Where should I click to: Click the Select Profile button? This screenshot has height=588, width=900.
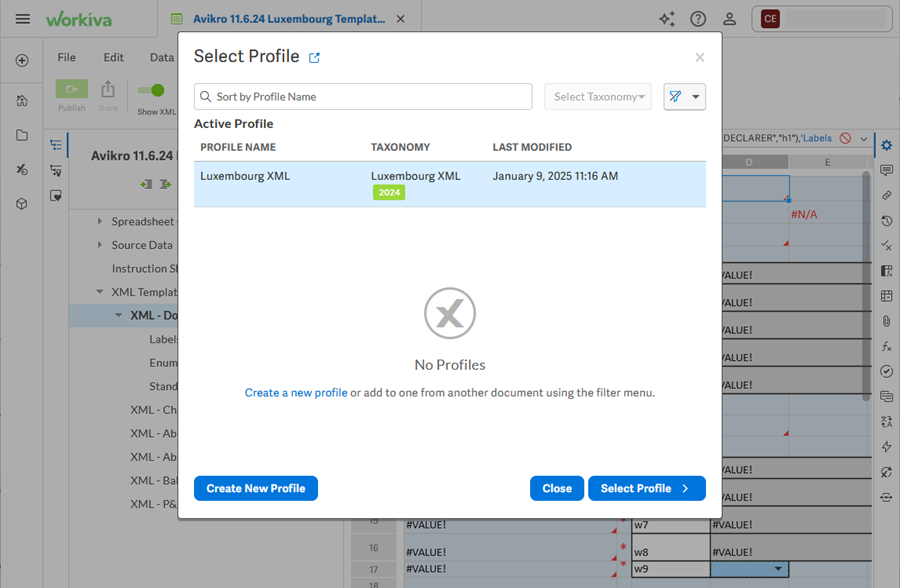coord(647,488)
